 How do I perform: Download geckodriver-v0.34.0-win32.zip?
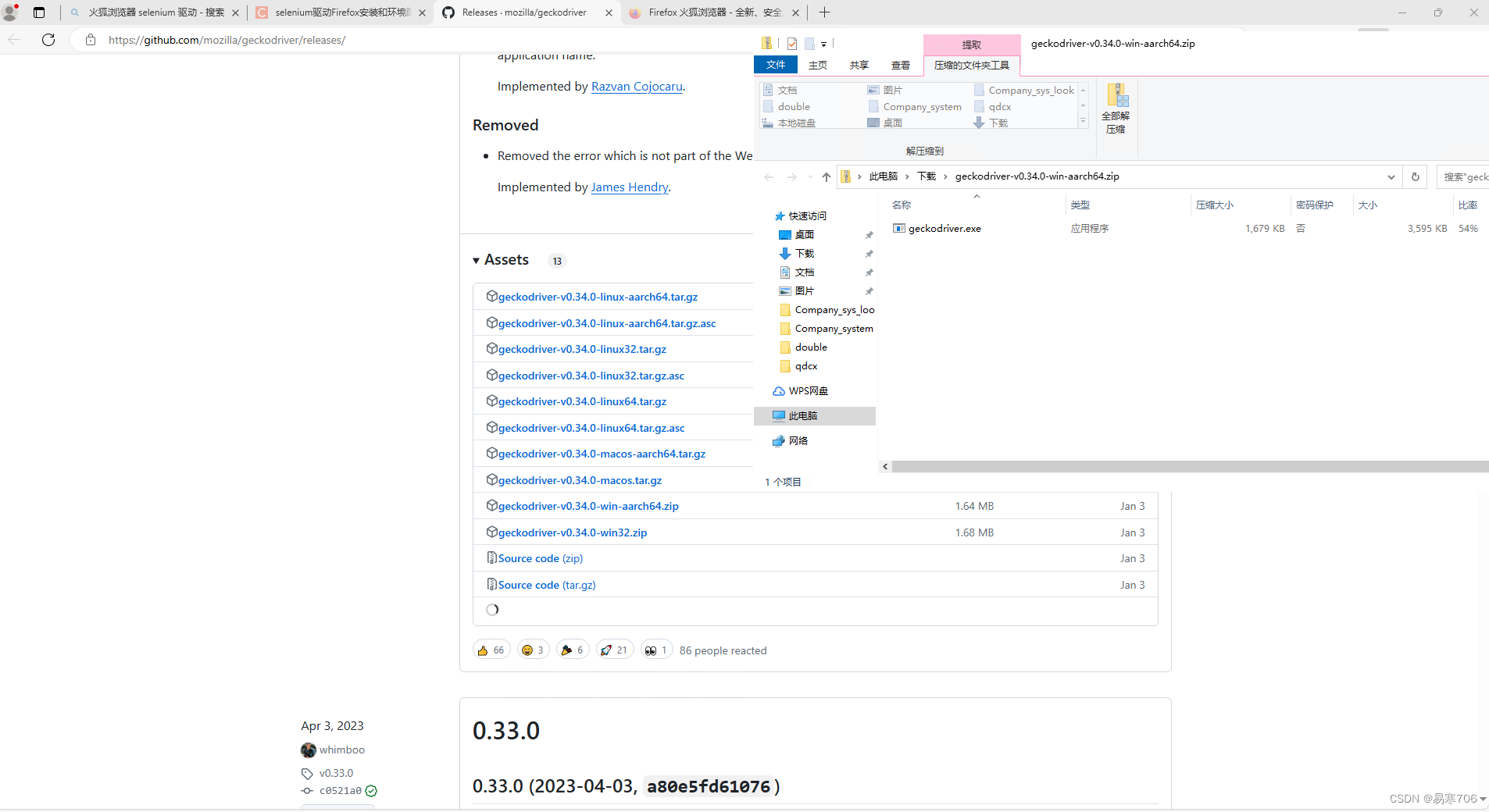click(x=572, y=532)
